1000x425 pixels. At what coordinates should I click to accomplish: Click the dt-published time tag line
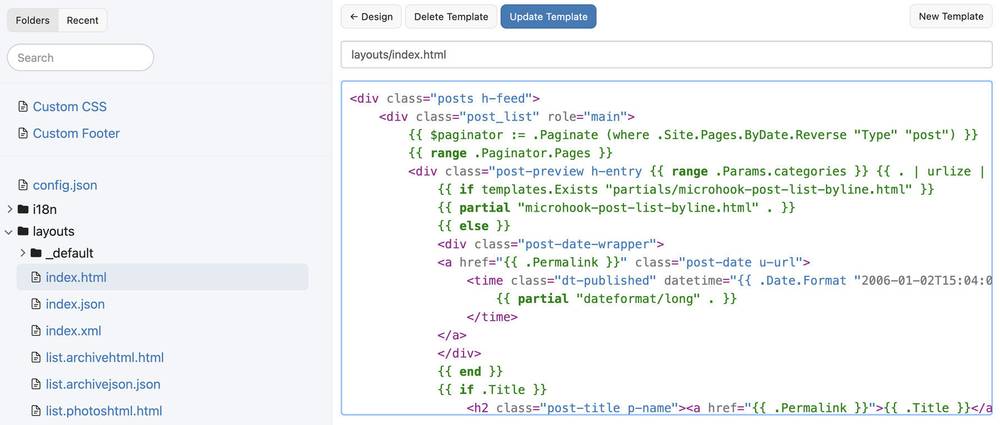click(730, 280)
